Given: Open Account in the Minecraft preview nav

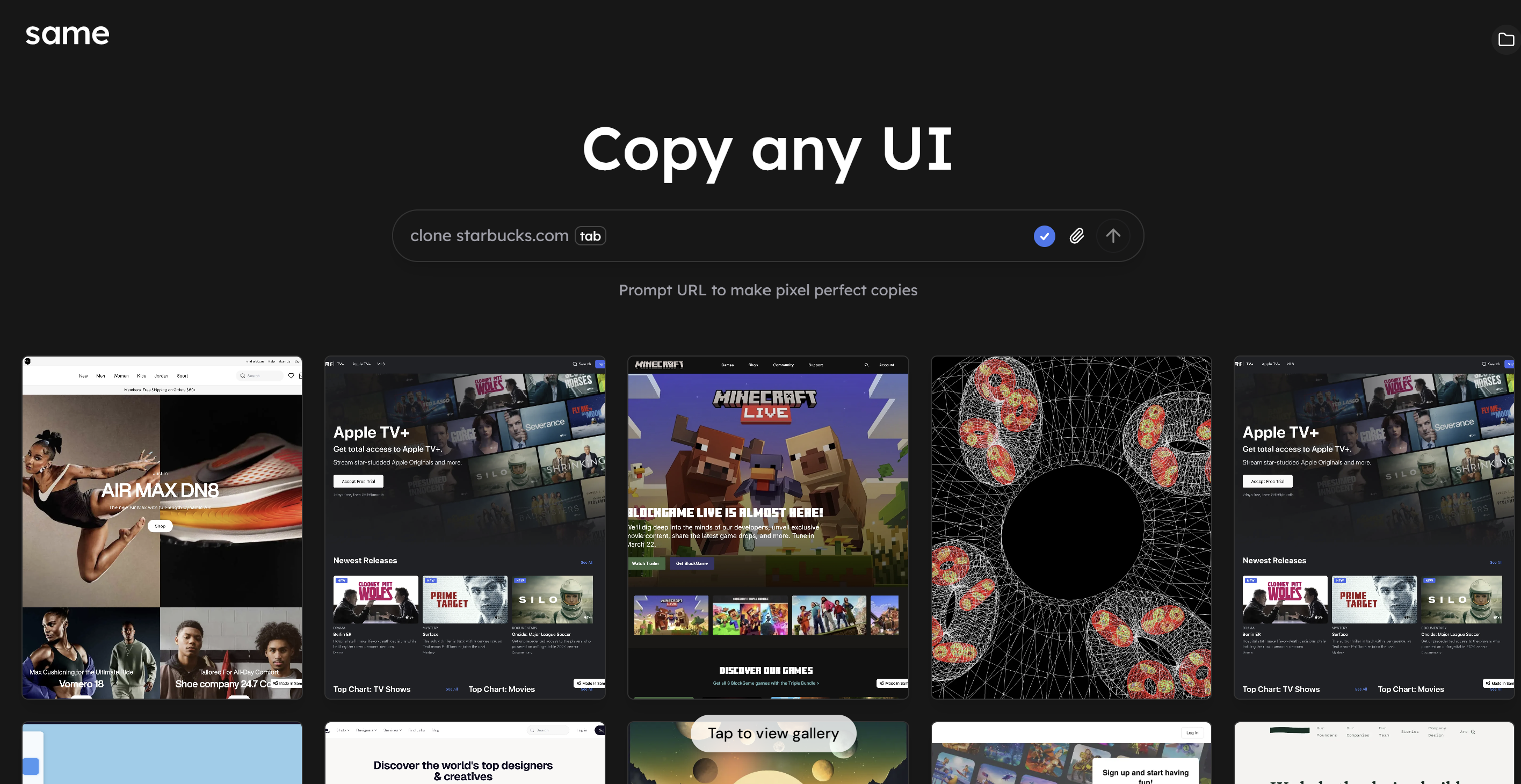Looking at the screenshot, I should 886,365.
